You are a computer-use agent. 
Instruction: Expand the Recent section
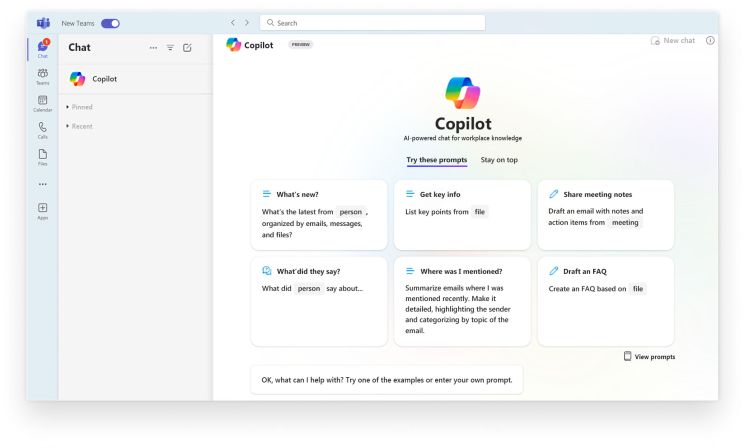(79, 126)
